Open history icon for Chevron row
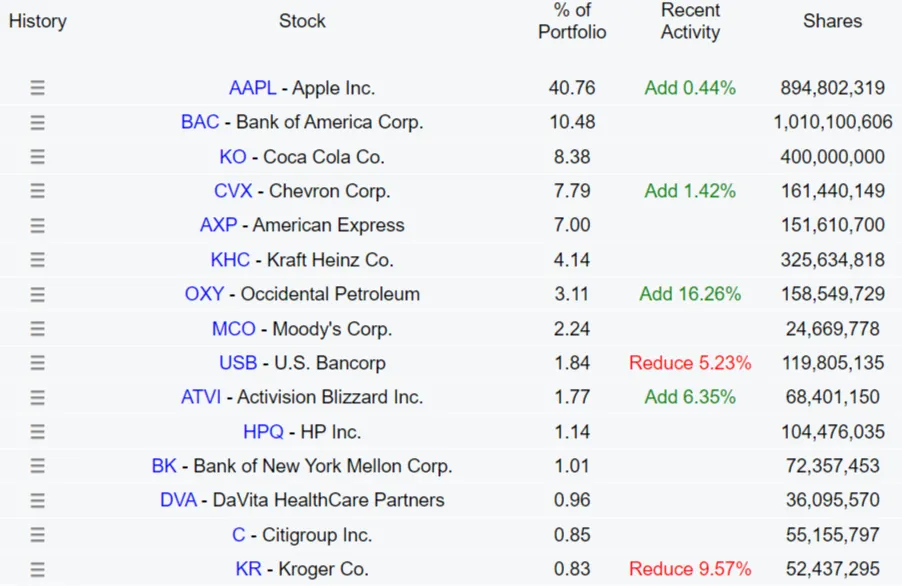902x586 pixels. (x=37, y=191)
